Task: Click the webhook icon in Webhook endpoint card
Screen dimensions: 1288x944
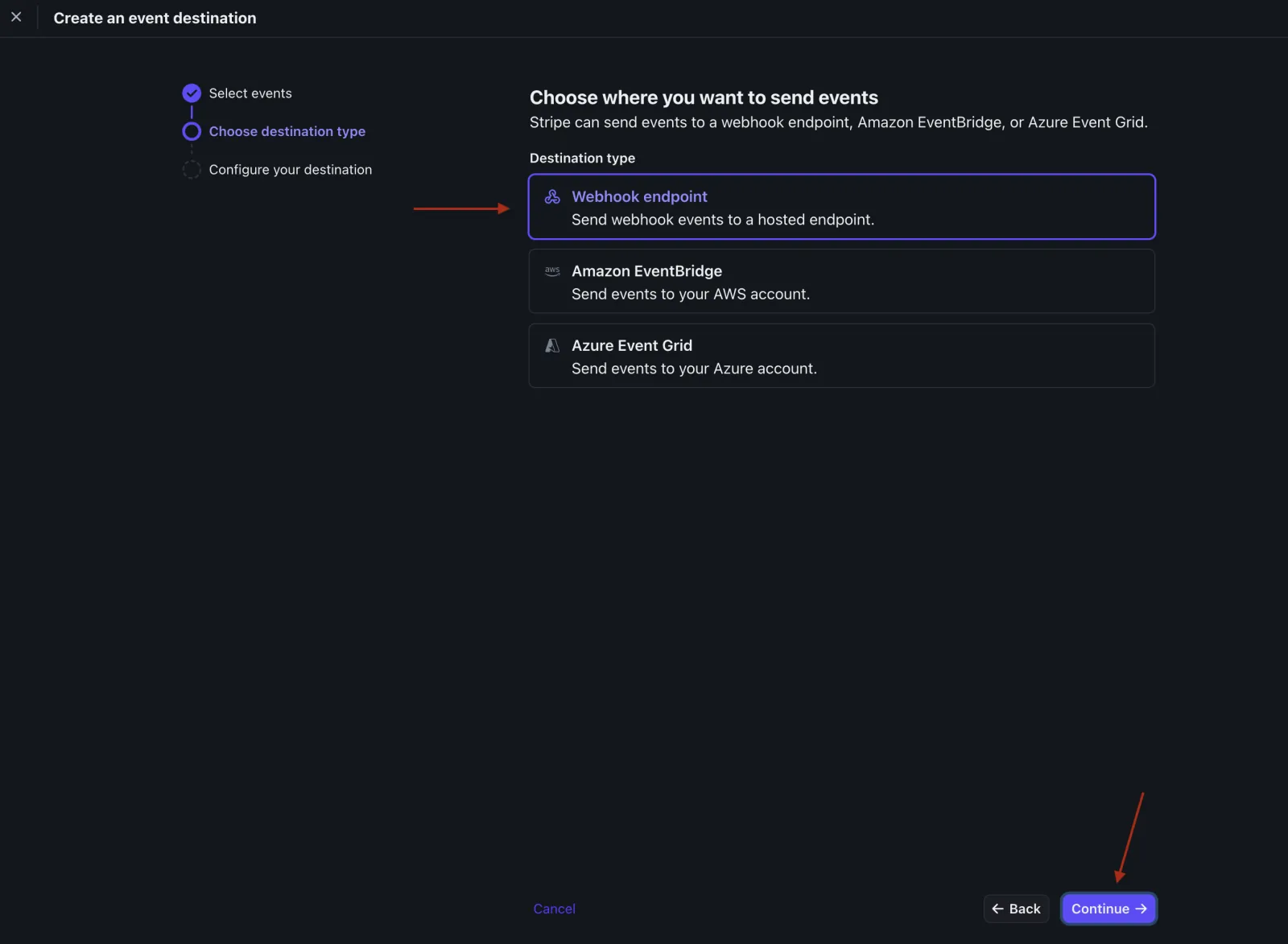Action: (x=552, y=196)
